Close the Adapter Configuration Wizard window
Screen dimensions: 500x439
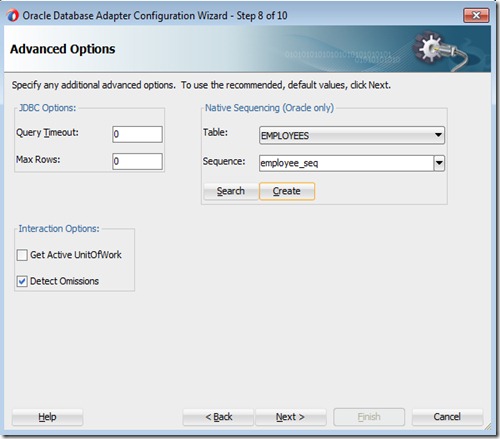click(x=476, y=15)
